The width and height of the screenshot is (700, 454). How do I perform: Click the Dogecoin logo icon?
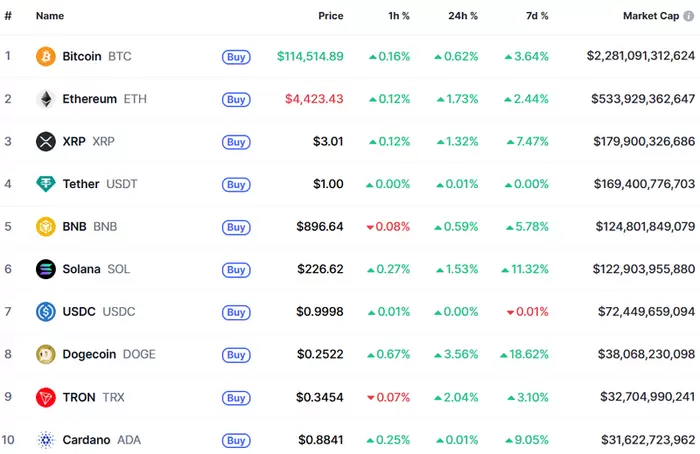[45, 354]
